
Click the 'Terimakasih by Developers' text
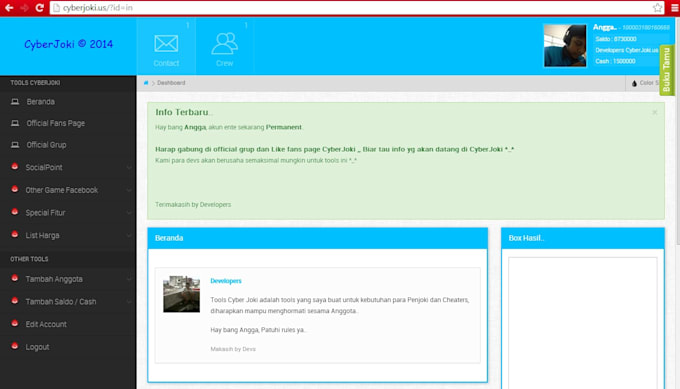coord(193,205)
